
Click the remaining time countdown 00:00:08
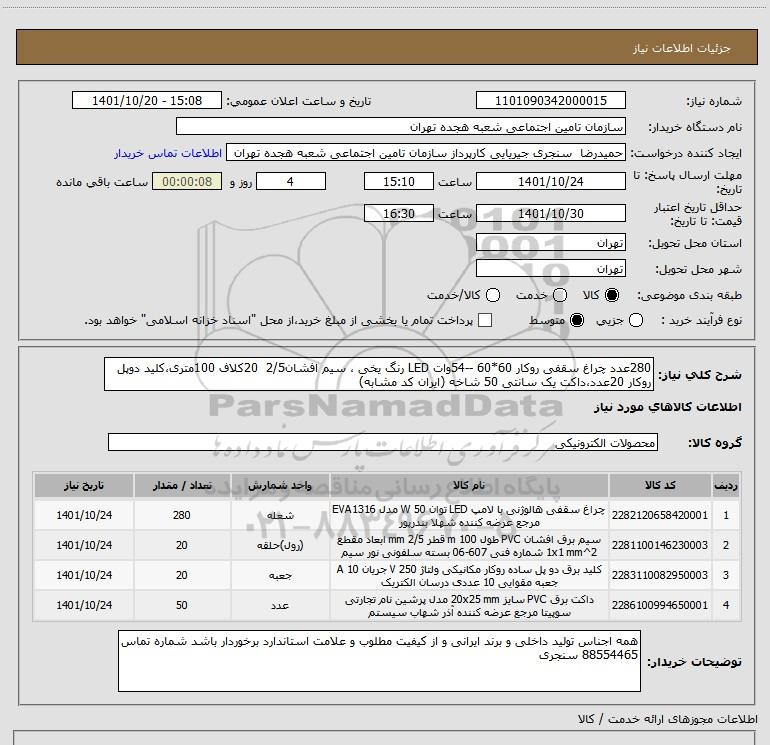[187, 181]
